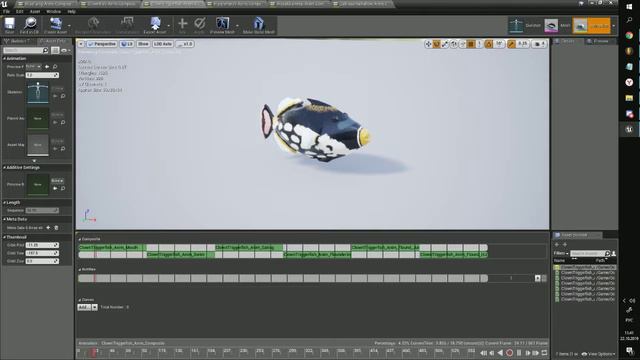
Task: Click the Rate Scale value field
Action: [x=42, y=75]
